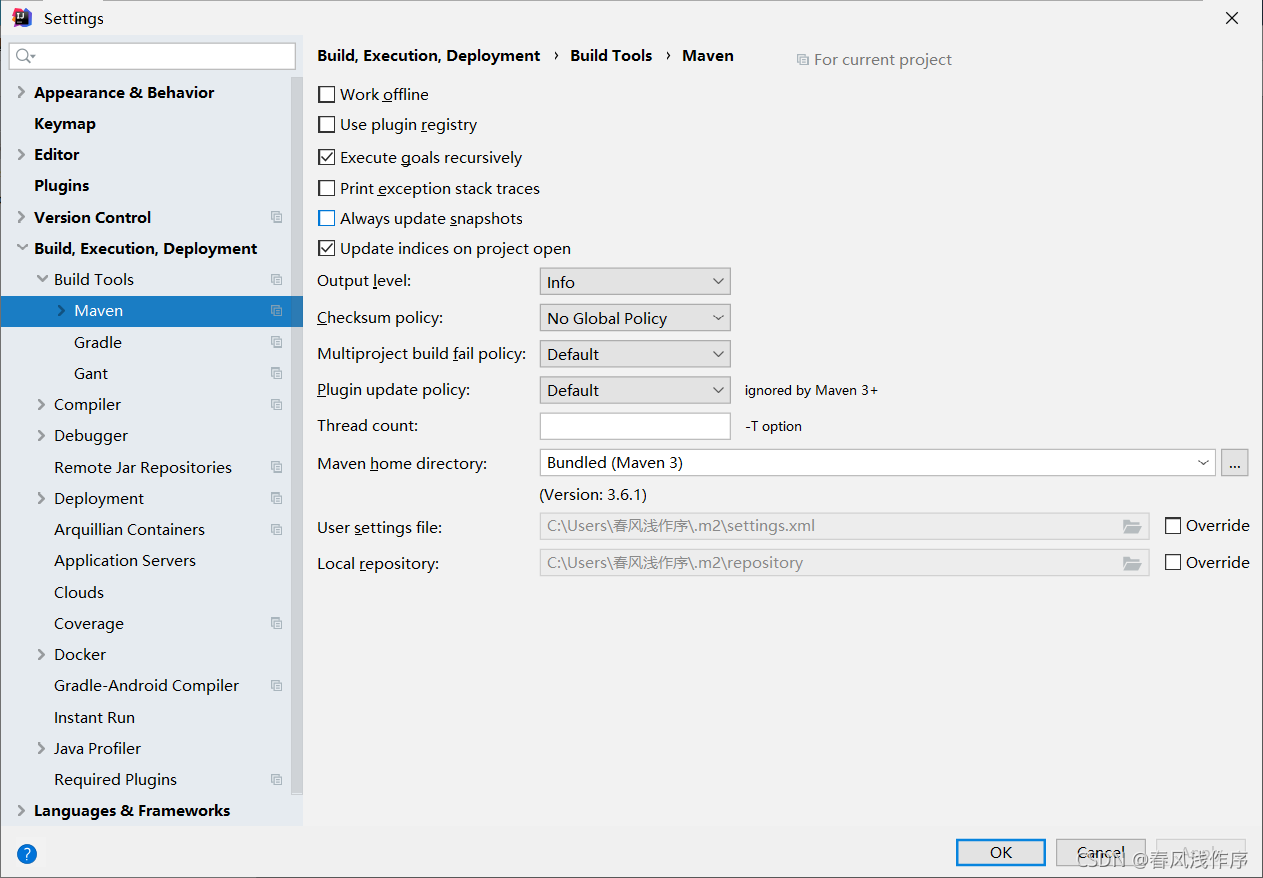Screen dimensions: 1263x878
Task: Click the project-level icon beside Build Tools
Action: [x=277, y=279]
